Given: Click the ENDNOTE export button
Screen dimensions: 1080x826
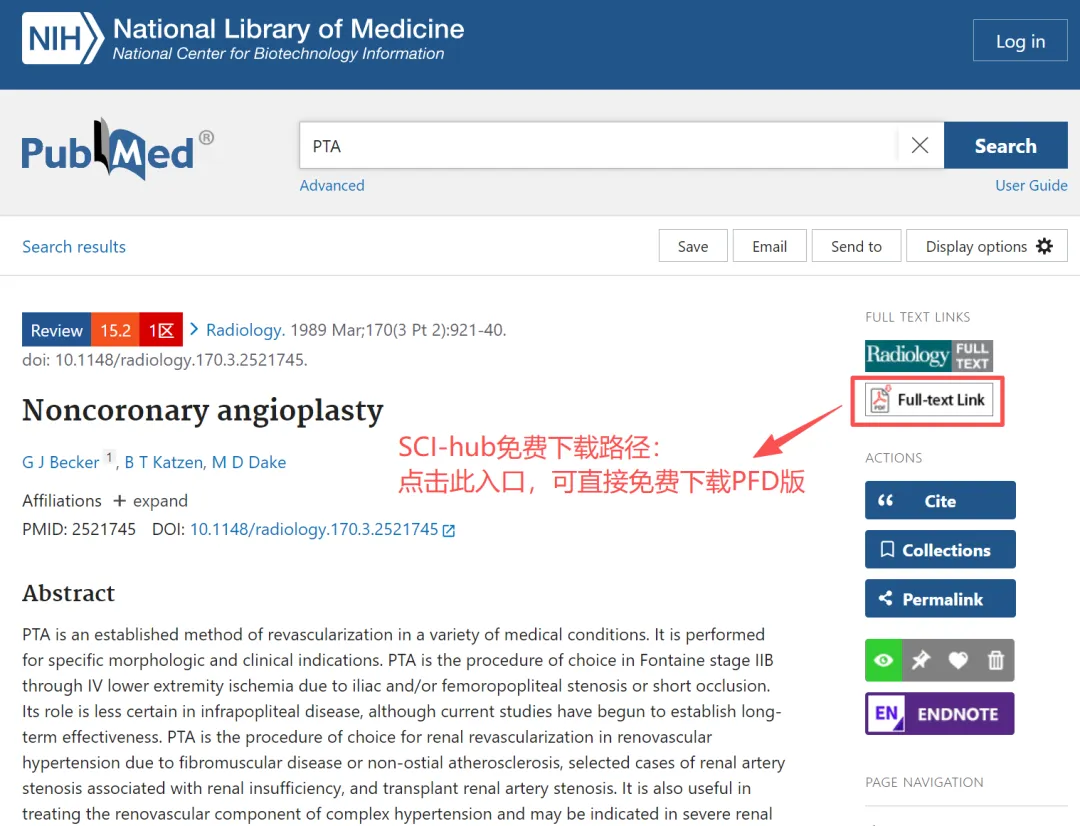Looking at the screenshot, I should pyautogui.click(x=939, y=713).
